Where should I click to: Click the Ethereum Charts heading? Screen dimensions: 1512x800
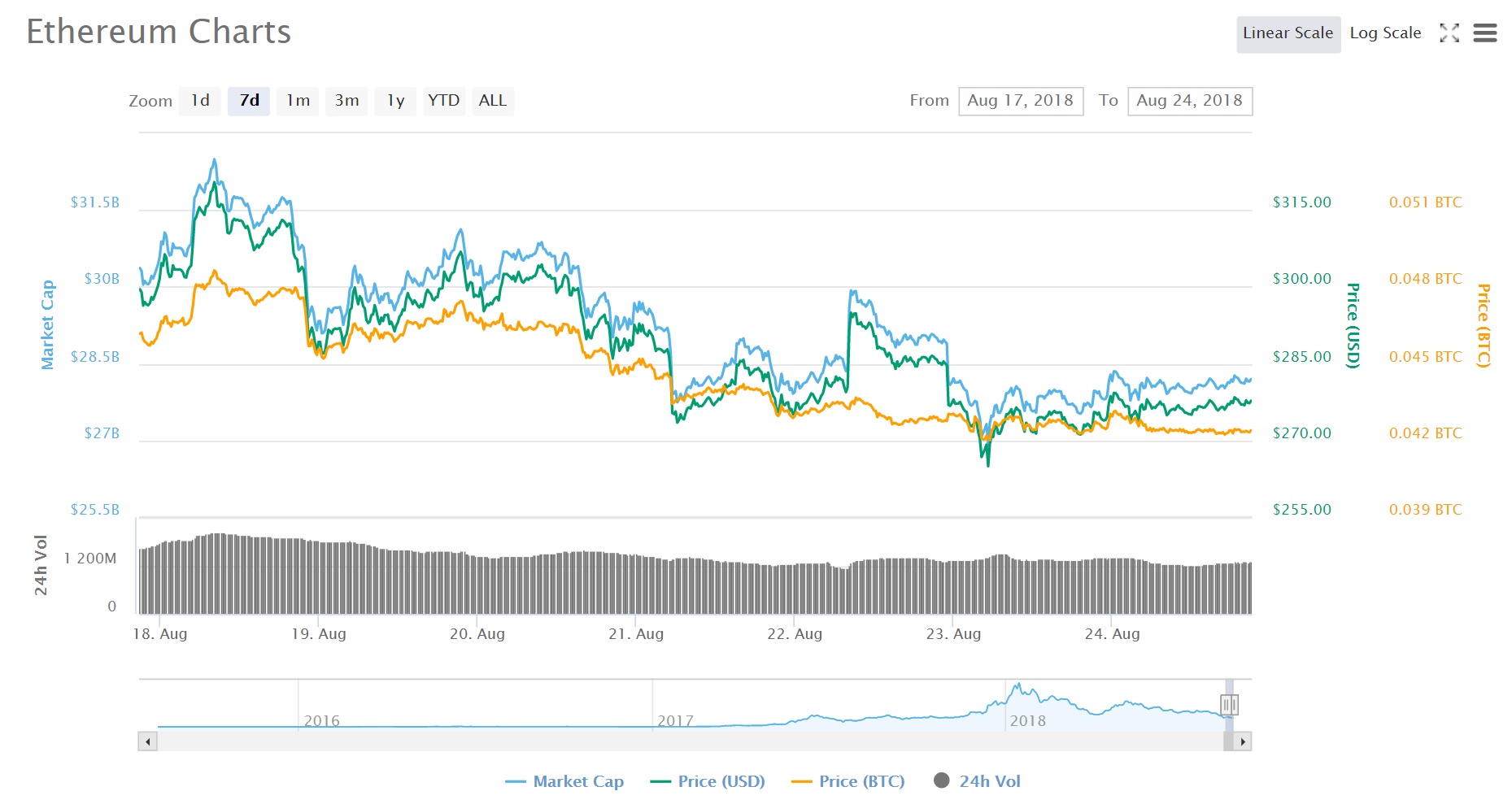coord(159,32)
